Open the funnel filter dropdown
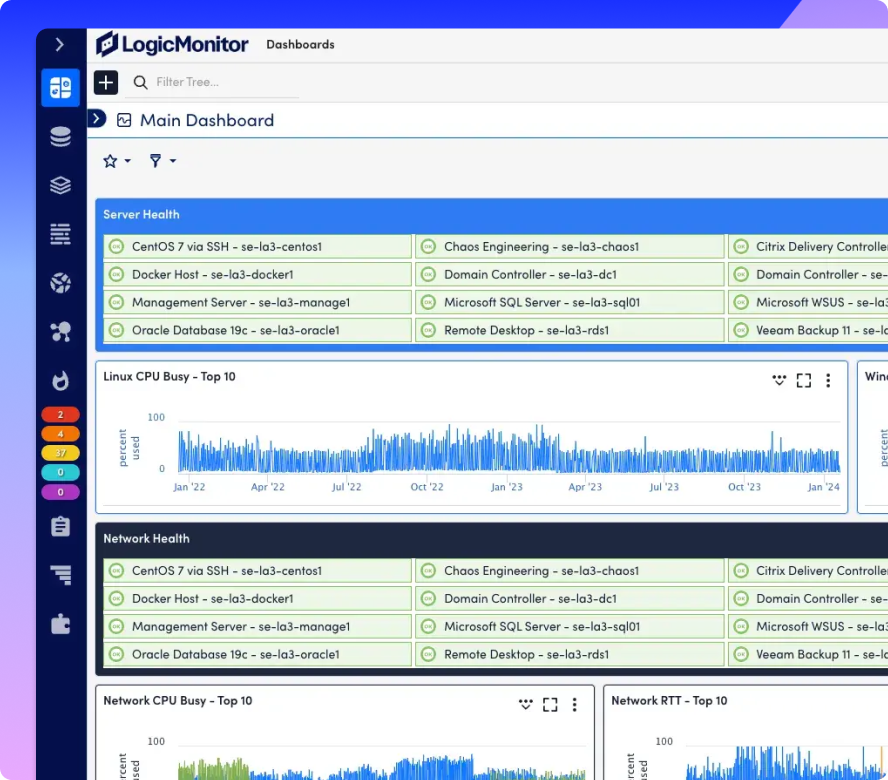The width and height of the screenshot is (888, 780). pyautogui.click(x=163, y=161)
